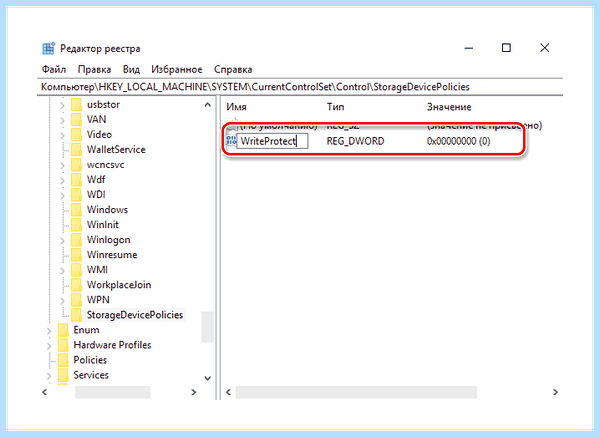Viewport: 600px width, 437px height.
Task: Click the Windows folder icon
Action: pos(77,209)
